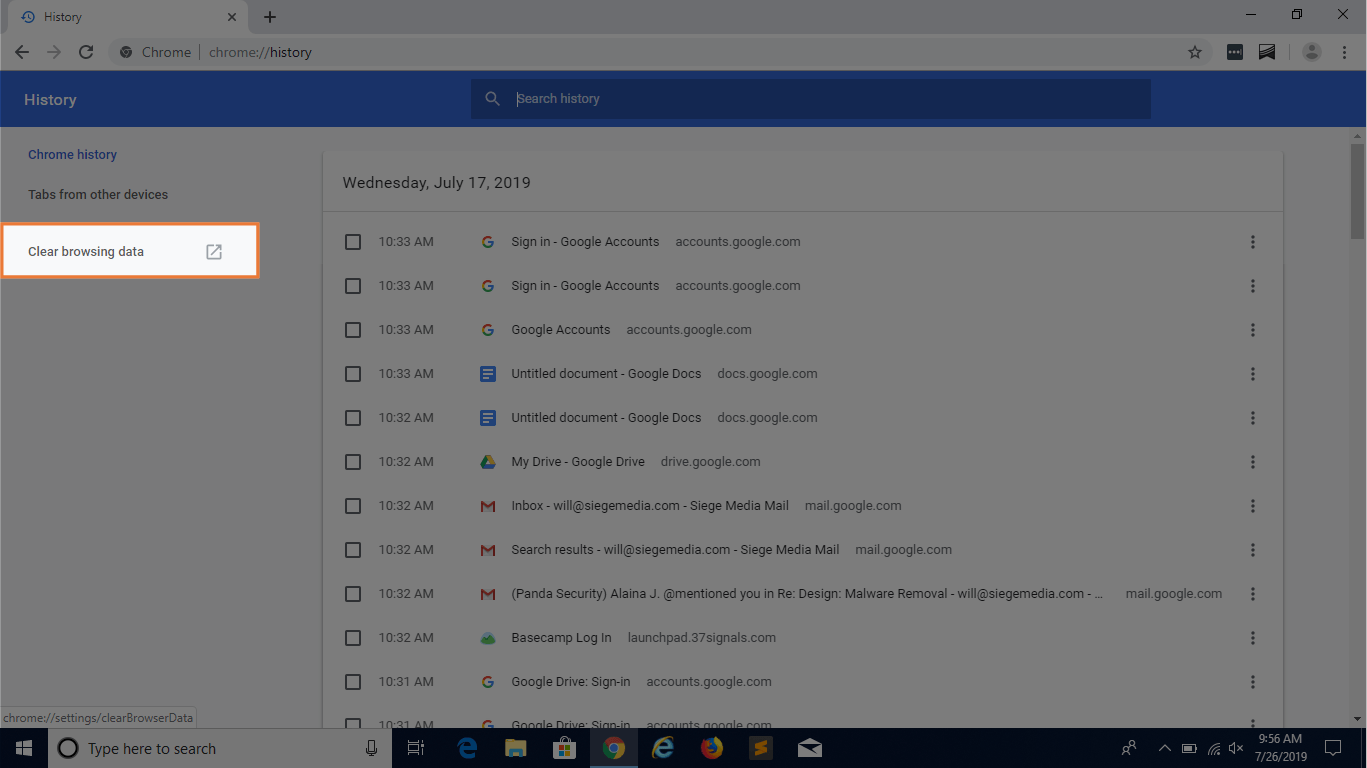Click the Wednesday, July 17, 2019 heading

click(x=436, y=183)
